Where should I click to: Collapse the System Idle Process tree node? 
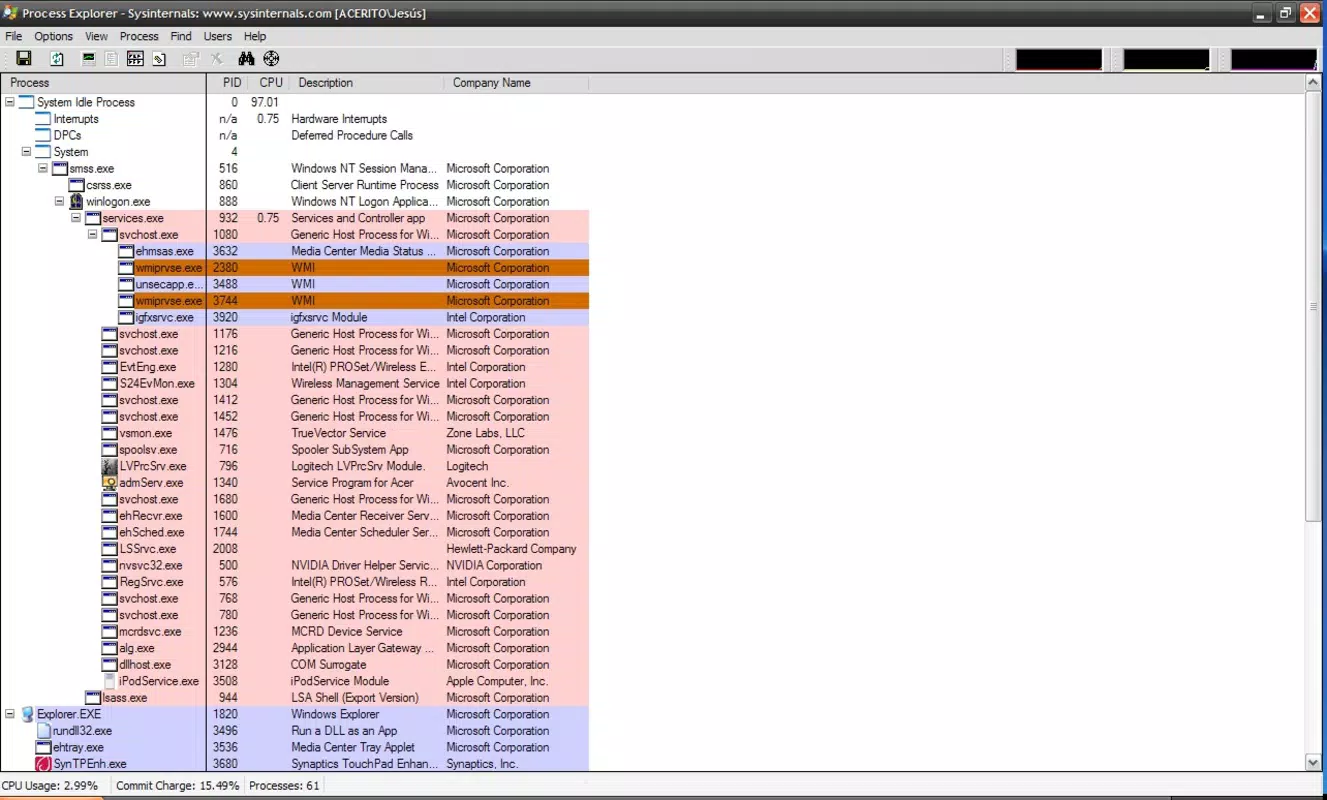(10, 102)
